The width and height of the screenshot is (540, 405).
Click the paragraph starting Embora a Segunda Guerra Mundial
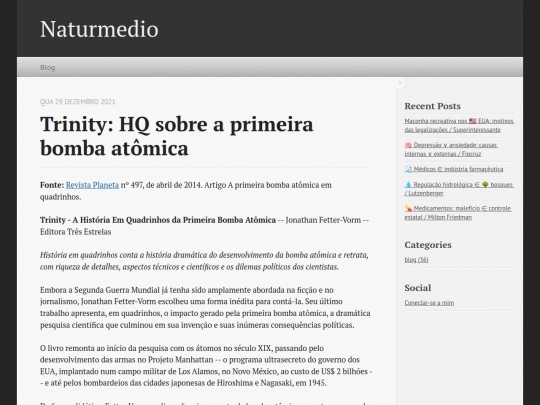pos(205,307)
